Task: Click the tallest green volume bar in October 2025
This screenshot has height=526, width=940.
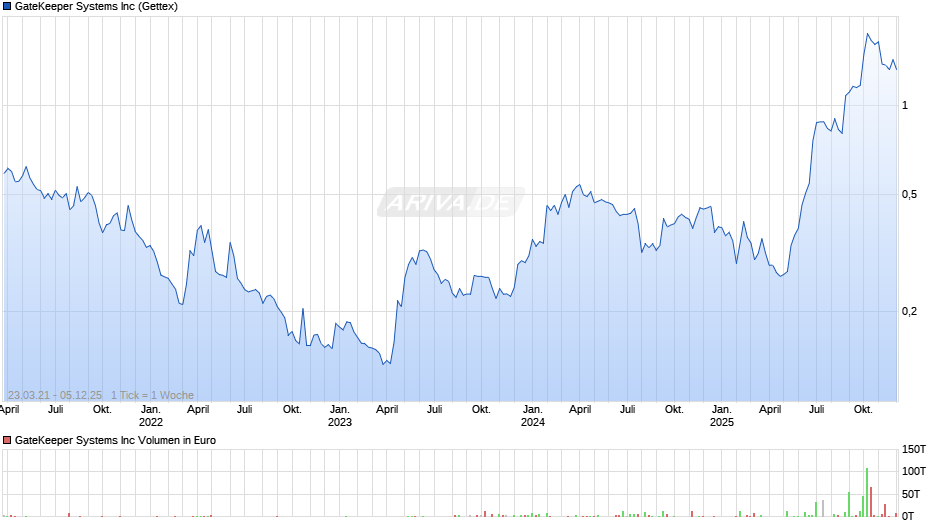Action: [867, 492]
